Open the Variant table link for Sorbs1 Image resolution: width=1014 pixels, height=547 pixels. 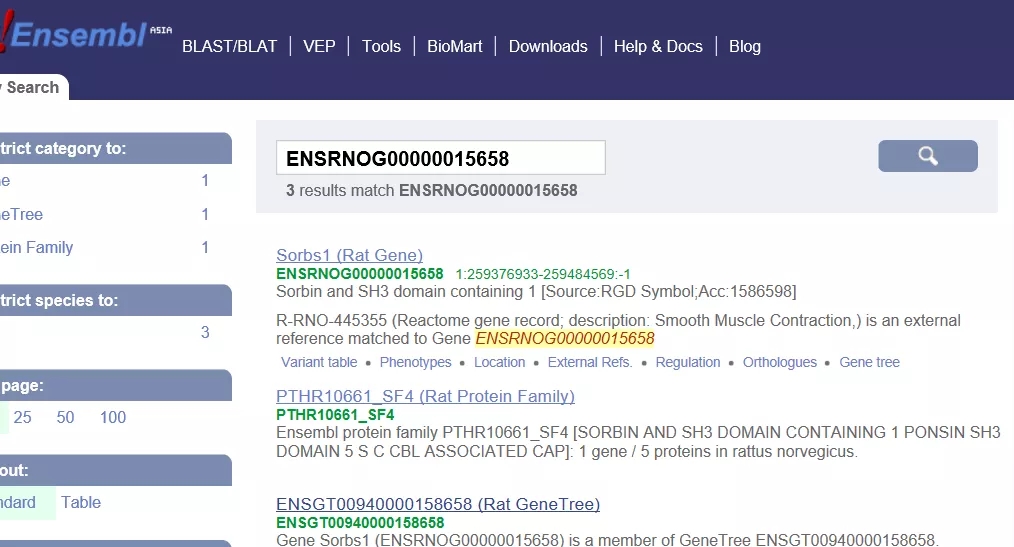(319, 362)
